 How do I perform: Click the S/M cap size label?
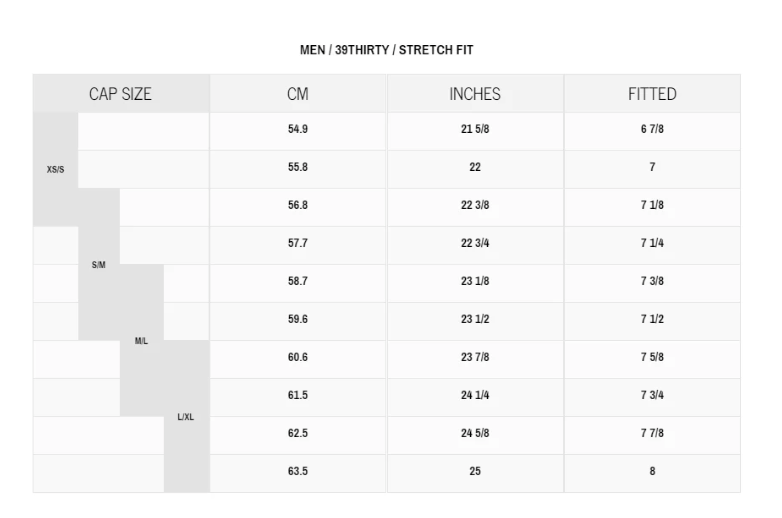click(98, 265)
